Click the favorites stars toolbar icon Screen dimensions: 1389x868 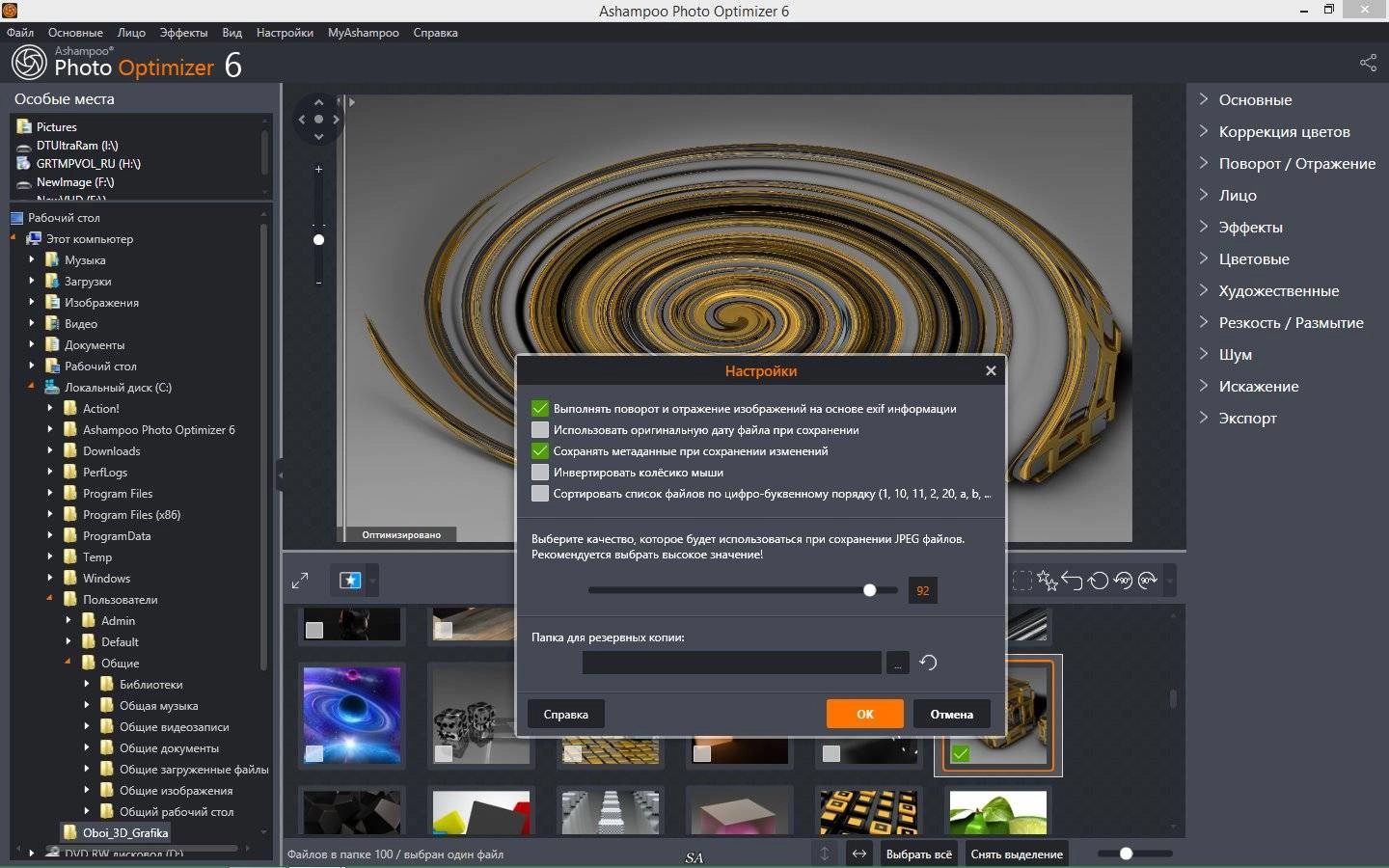(x=1048, y=581)
